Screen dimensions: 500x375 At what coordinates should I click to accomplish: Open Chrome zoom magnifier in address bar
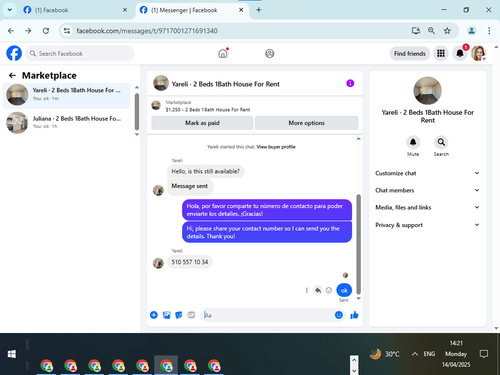click(x=431, y=31)
